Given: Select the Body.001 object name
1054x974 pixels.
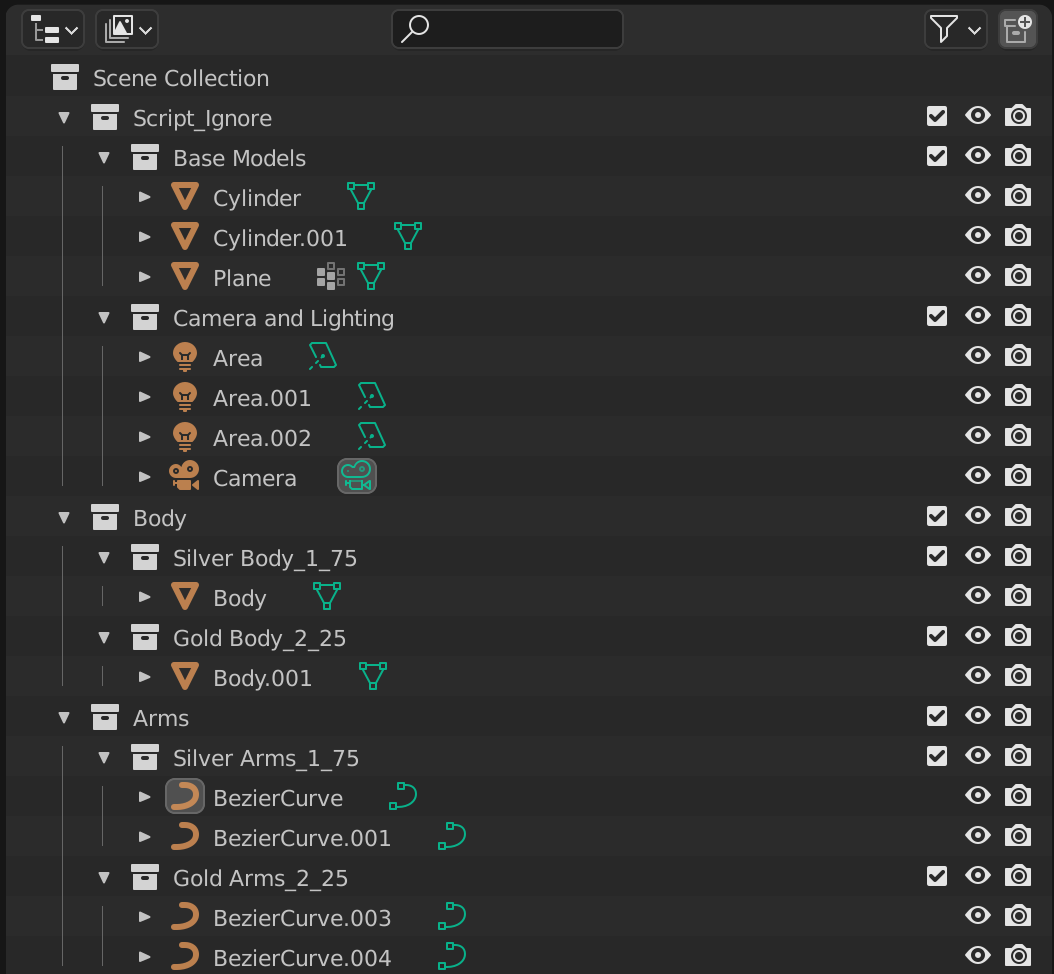Looking at the screenshot, I should coord(263,678).
